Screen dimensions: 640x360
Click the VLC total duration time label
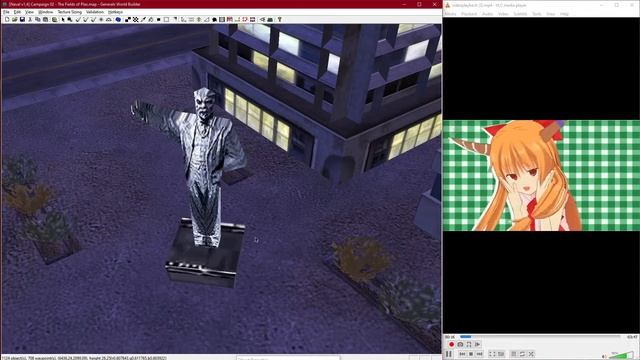click(632, 337)
